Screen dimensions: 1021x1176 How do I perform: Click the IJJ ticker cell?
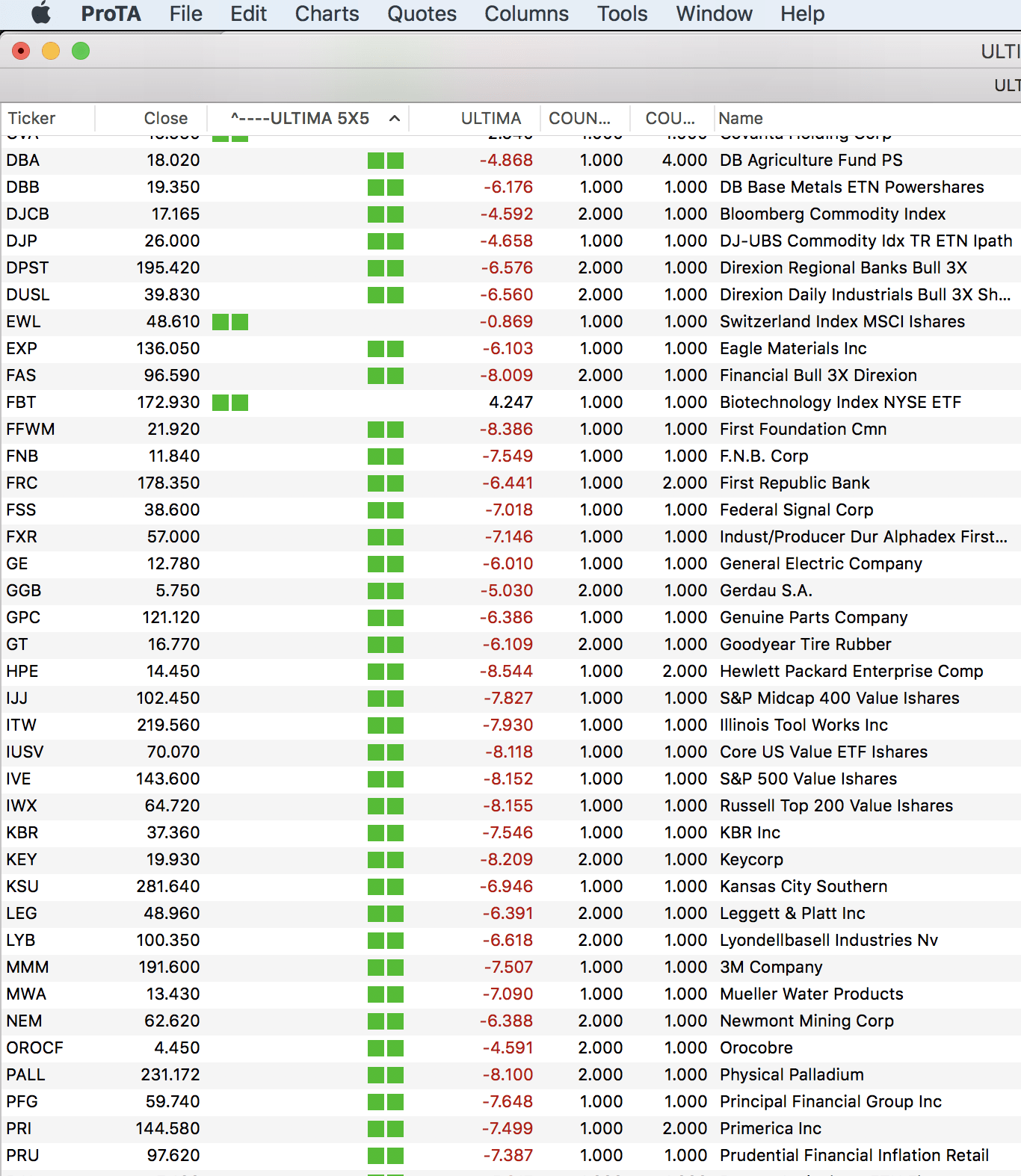coord(16,699)
